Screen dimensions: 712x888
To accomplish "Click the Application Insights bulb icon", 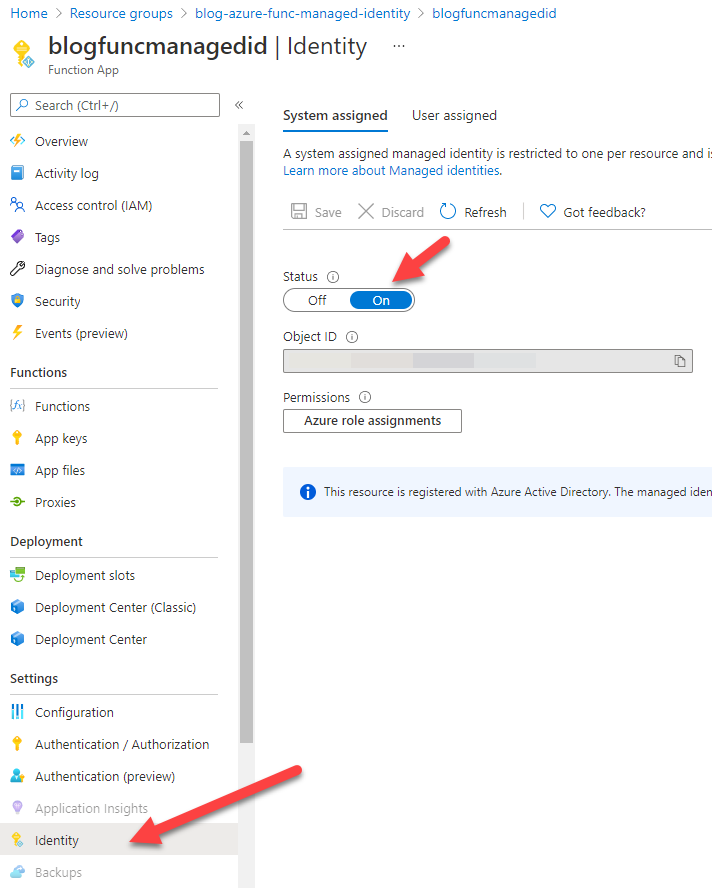I will [18, 808].
